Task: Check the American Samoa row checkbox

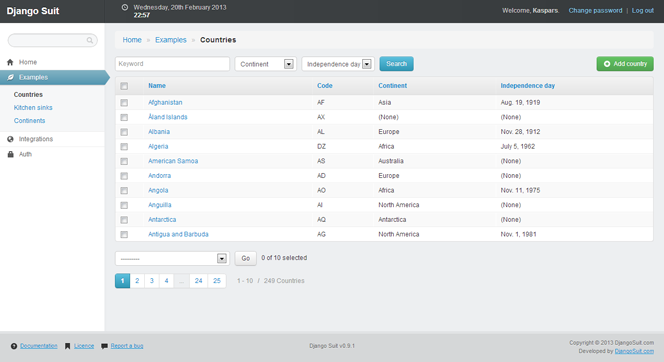Action: point(124,161)
